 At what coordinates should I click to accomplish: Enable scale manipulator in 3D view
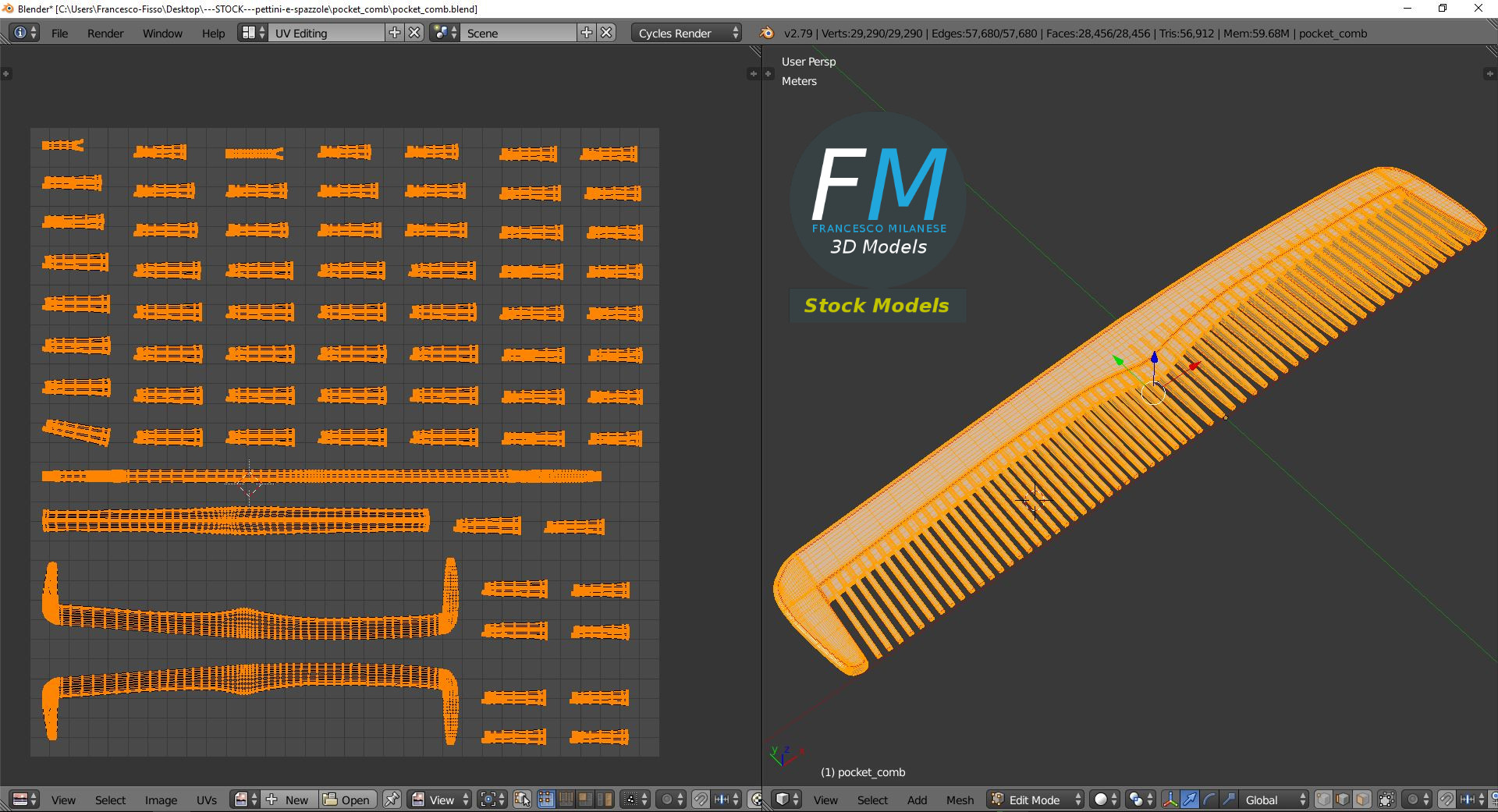pos(1229,800)
